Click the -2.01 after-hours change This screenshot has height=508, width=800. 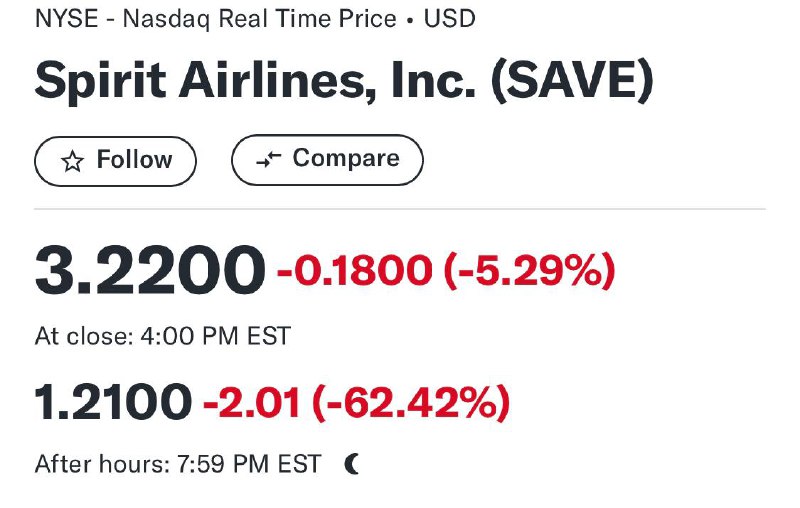pos(252,402)
